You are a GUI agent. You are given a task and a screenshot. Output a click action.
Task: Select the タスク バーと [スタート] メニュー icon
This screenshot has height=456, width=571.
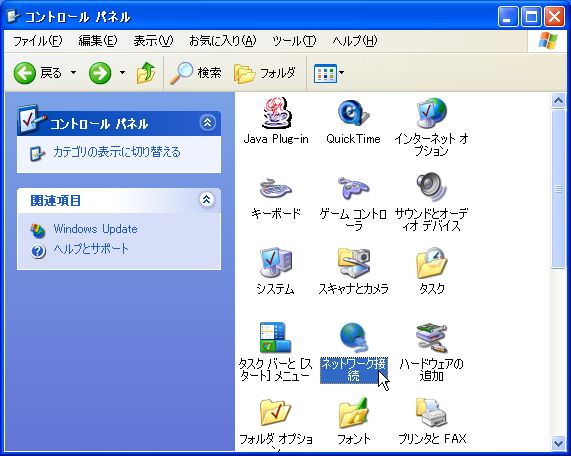coord(276,337)
